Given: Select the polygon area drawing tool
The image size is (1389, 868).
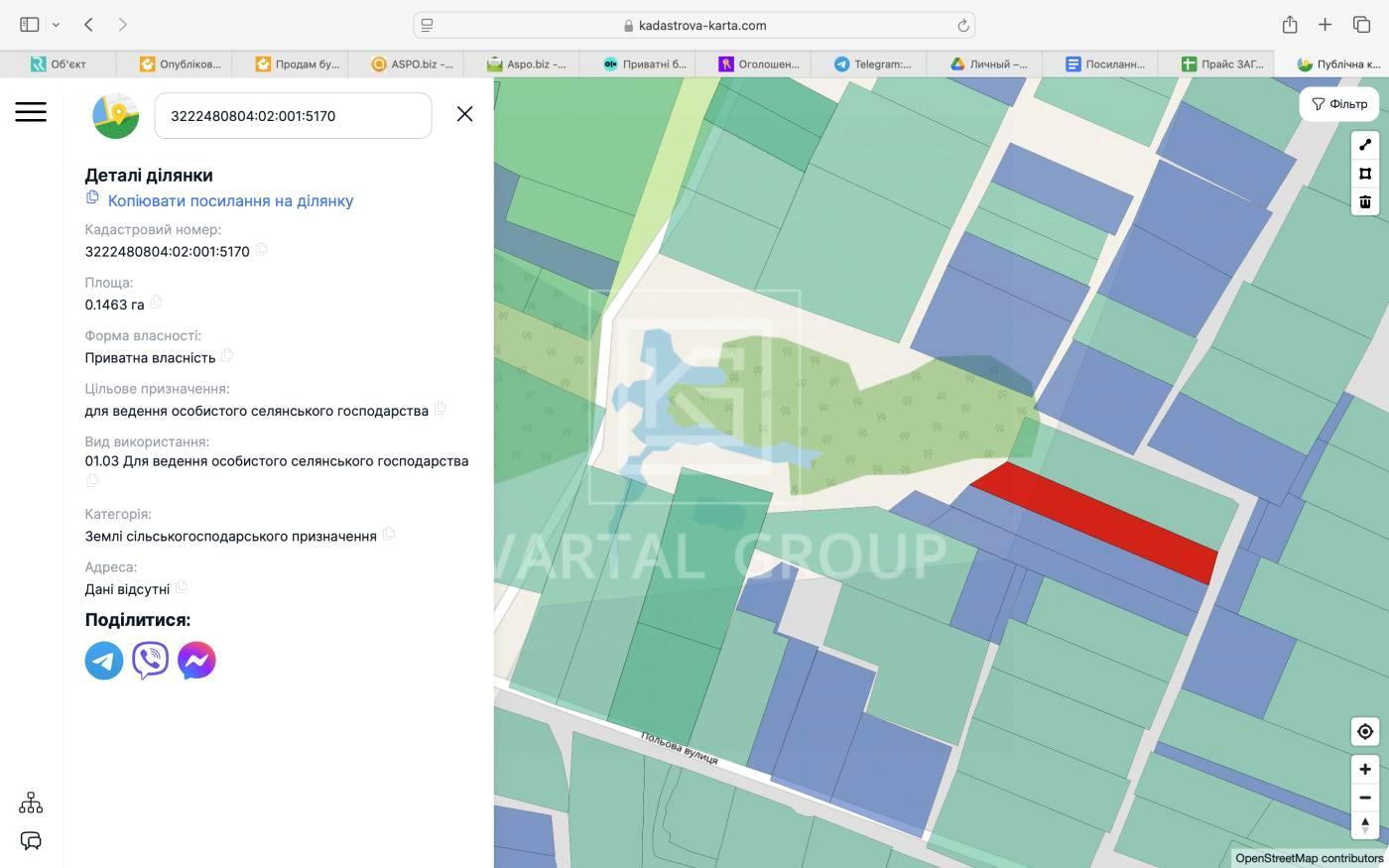Looking at the screenshot, I should tap(1365, 174).
